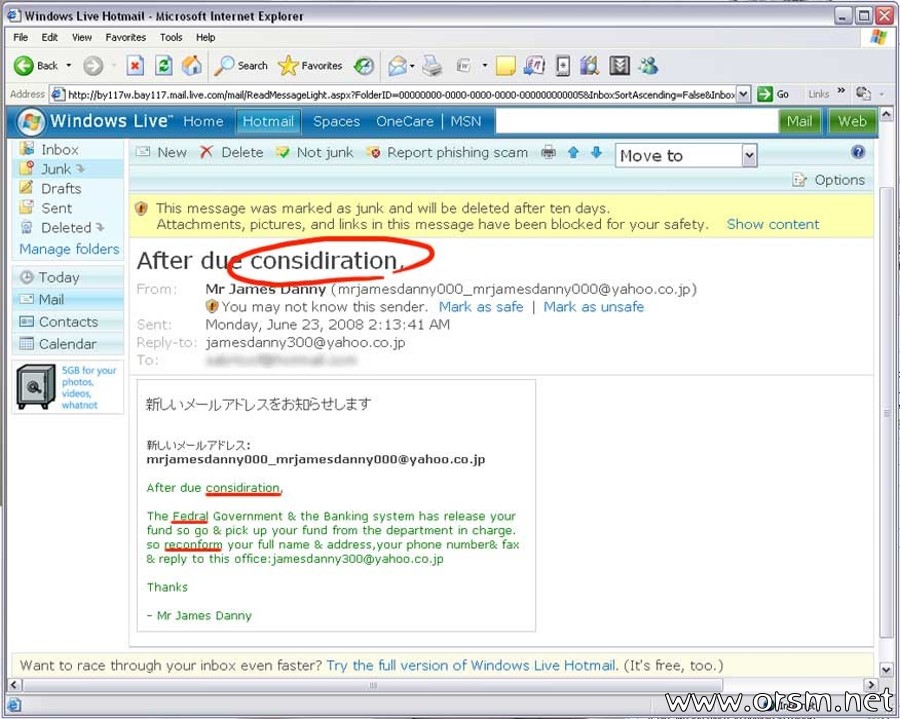
Task: Go to the browser home page via house icon
Action: coord(192,66)
